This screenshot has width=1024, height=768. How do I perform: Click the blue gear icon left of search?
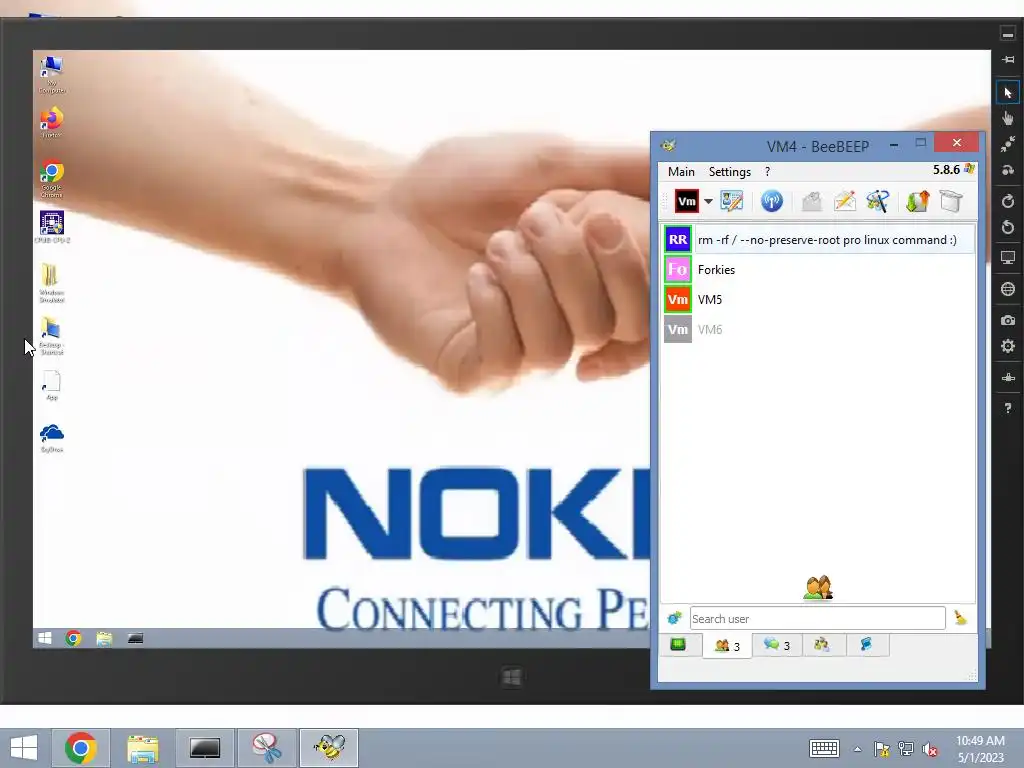675,618
